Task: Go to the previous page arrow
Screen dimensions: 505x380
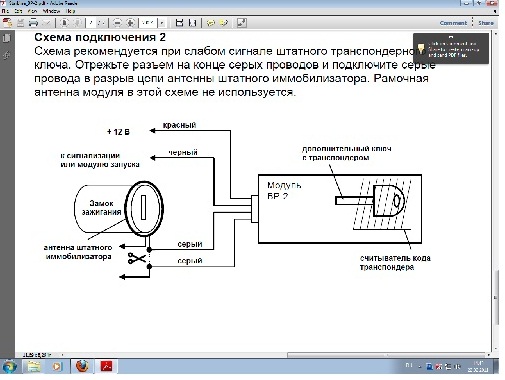Action: pos(65,23)
